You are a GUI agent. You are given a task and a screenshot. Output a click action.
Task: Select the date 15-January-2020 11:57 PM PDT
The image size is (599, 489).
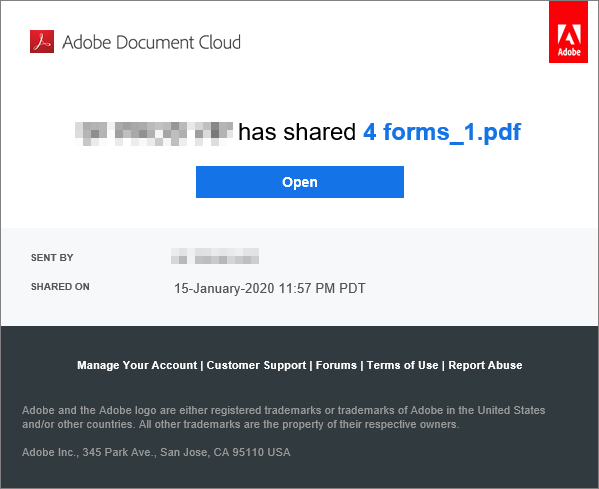(x=270, y=288)
